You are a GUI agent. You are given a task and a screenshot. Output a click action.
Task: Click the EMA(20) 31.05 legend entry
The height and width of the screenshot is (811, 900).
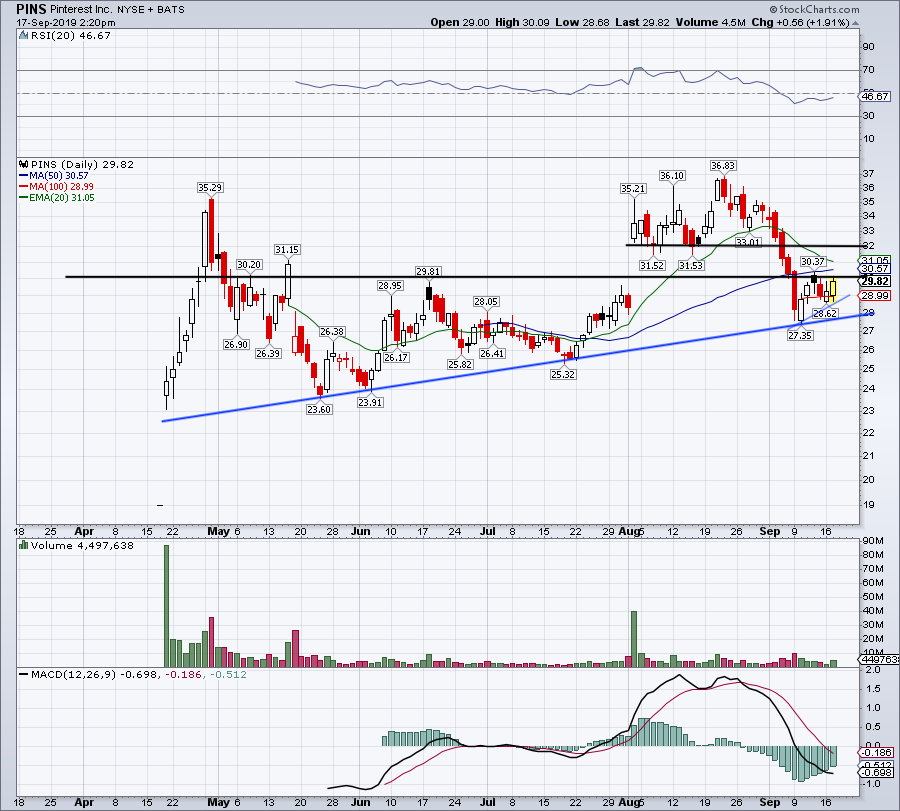click(57, 197)
